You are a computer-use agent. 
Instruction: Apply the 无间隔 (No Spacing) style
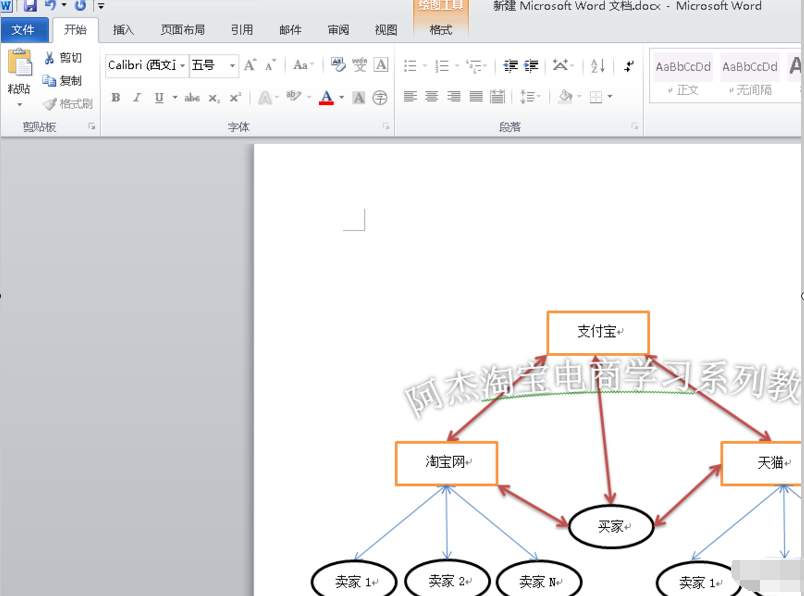(750, 76)
